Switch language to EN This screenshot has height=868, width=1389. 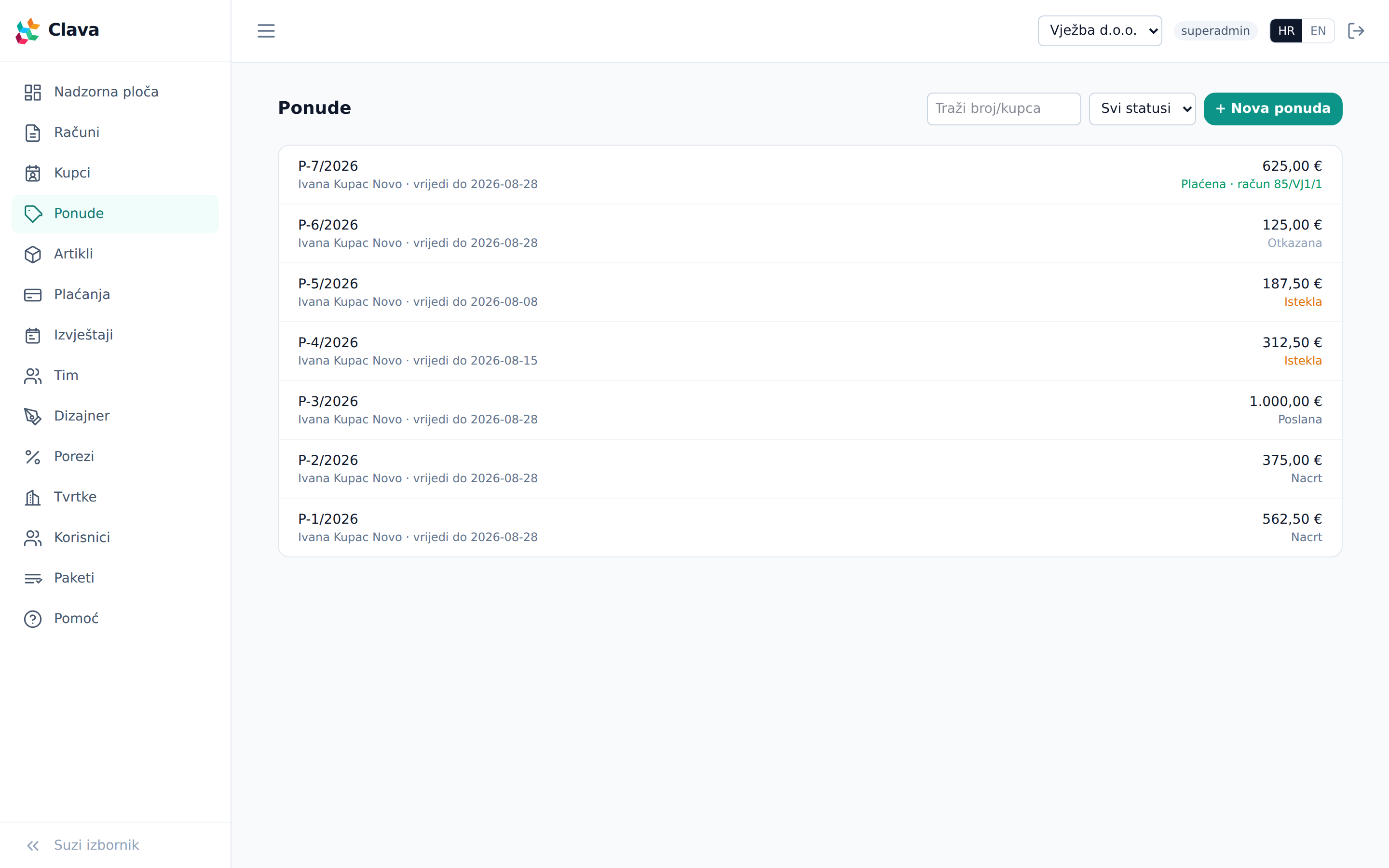point(1318,30)
